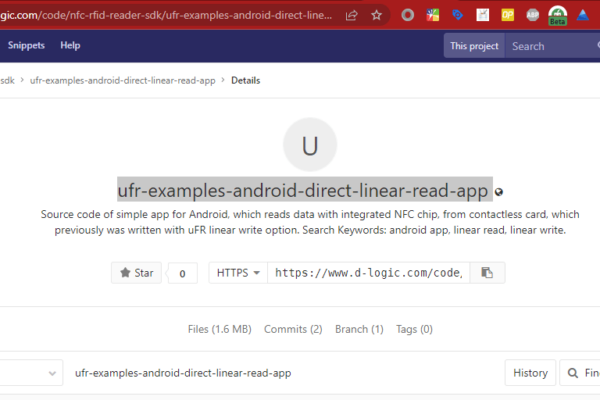Open the colorful square extension icon
This screenshot has width=600, height=400.
point(432,15)
